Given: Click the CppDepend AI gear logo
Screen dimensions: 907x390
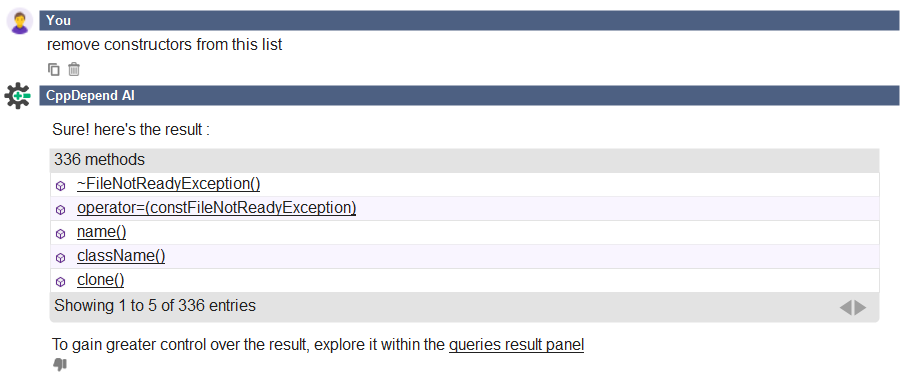Looking at the screenshot, I should point(17,95).
